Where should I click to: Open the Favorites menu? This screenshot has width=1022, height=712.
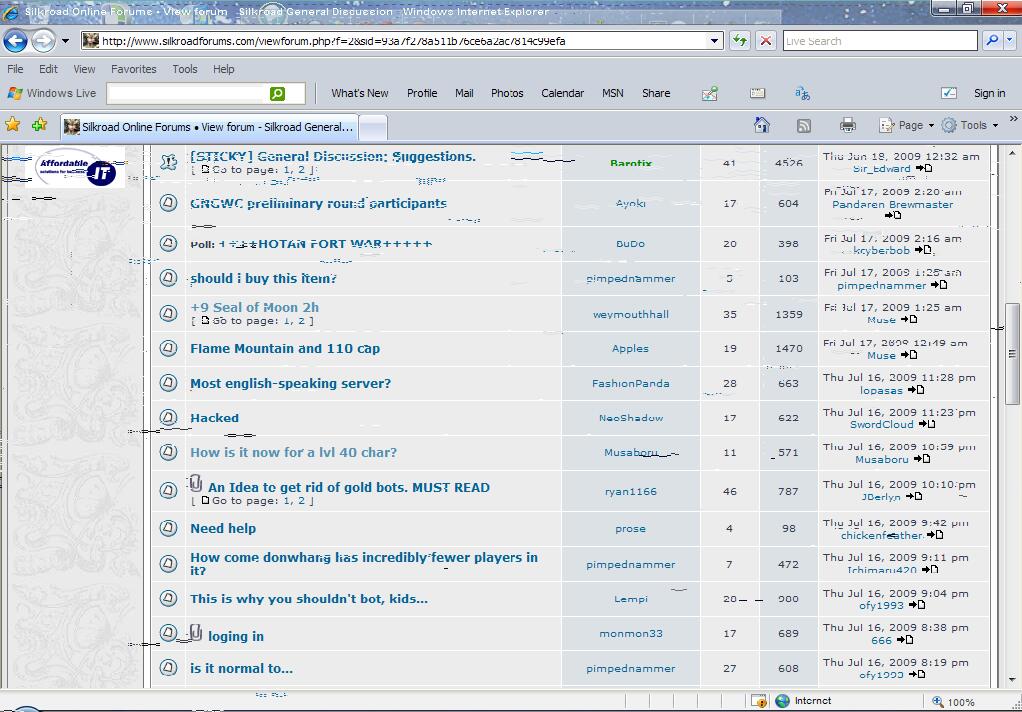(133, 69)
